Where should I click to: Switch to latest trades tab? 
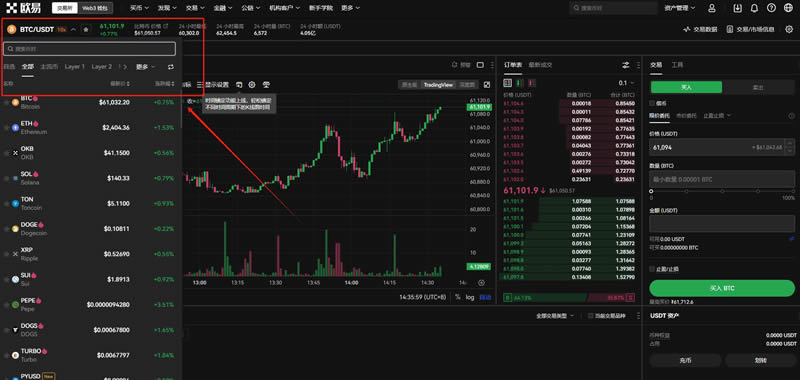tap(540, 65)
